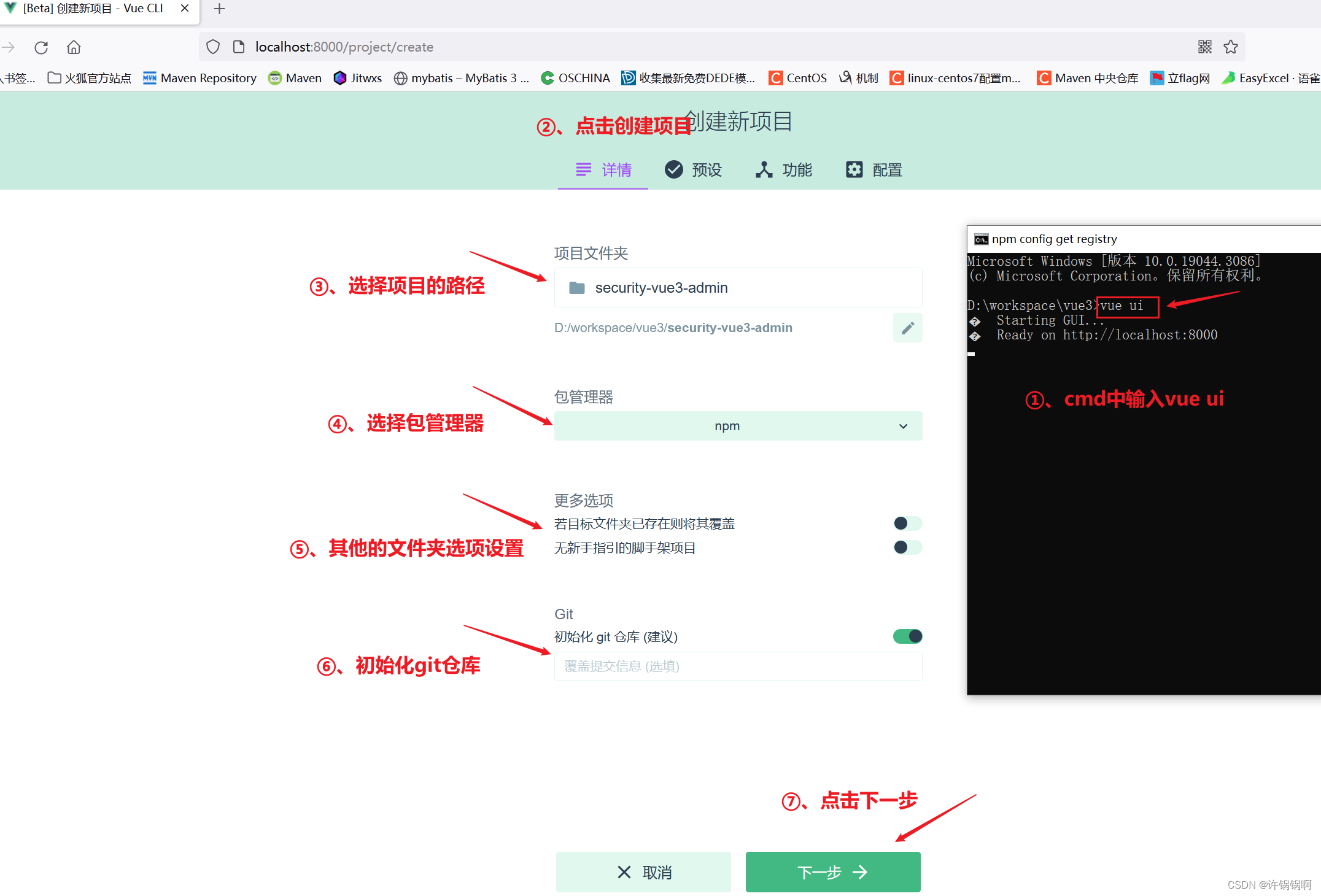The image size is (1321, 896).
Task: Click the Vue logo on the browser tab
Action: (x=10, y=9)
